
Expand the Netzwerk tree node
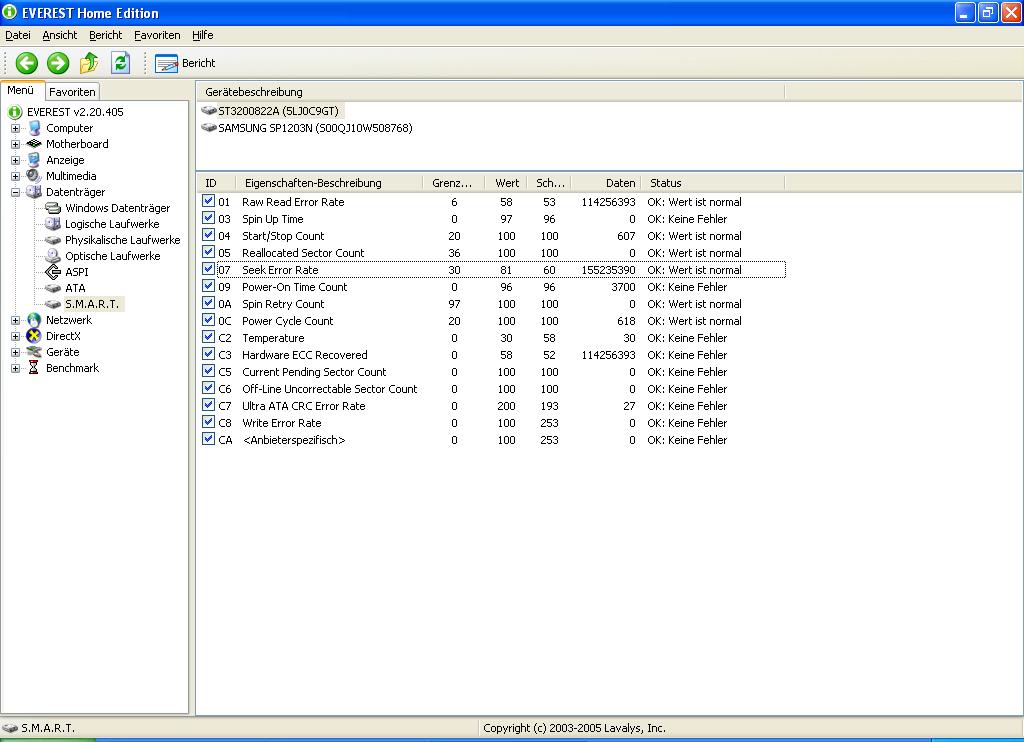(x=15, y=320)
